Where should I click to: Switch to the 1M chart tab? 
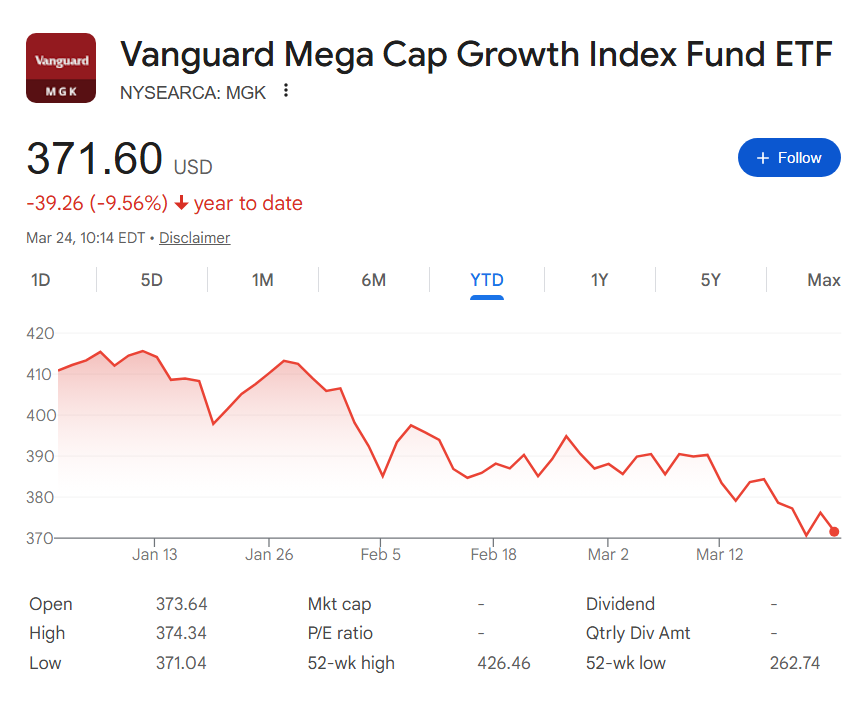[262, 280]
